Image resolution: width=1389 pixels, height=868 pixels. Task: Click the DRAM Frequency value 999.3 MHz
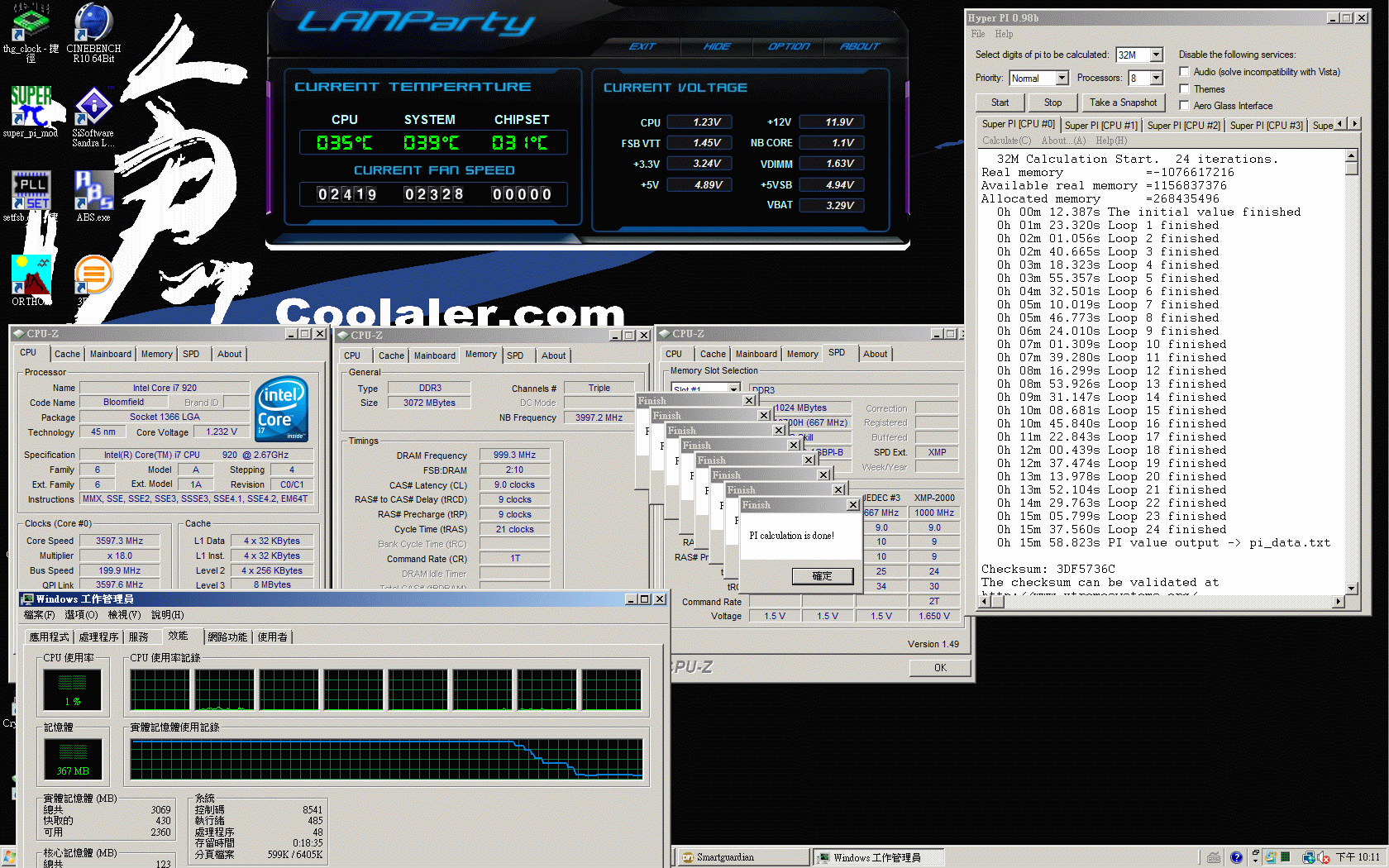pyautogui.click(x=514, y=455)
